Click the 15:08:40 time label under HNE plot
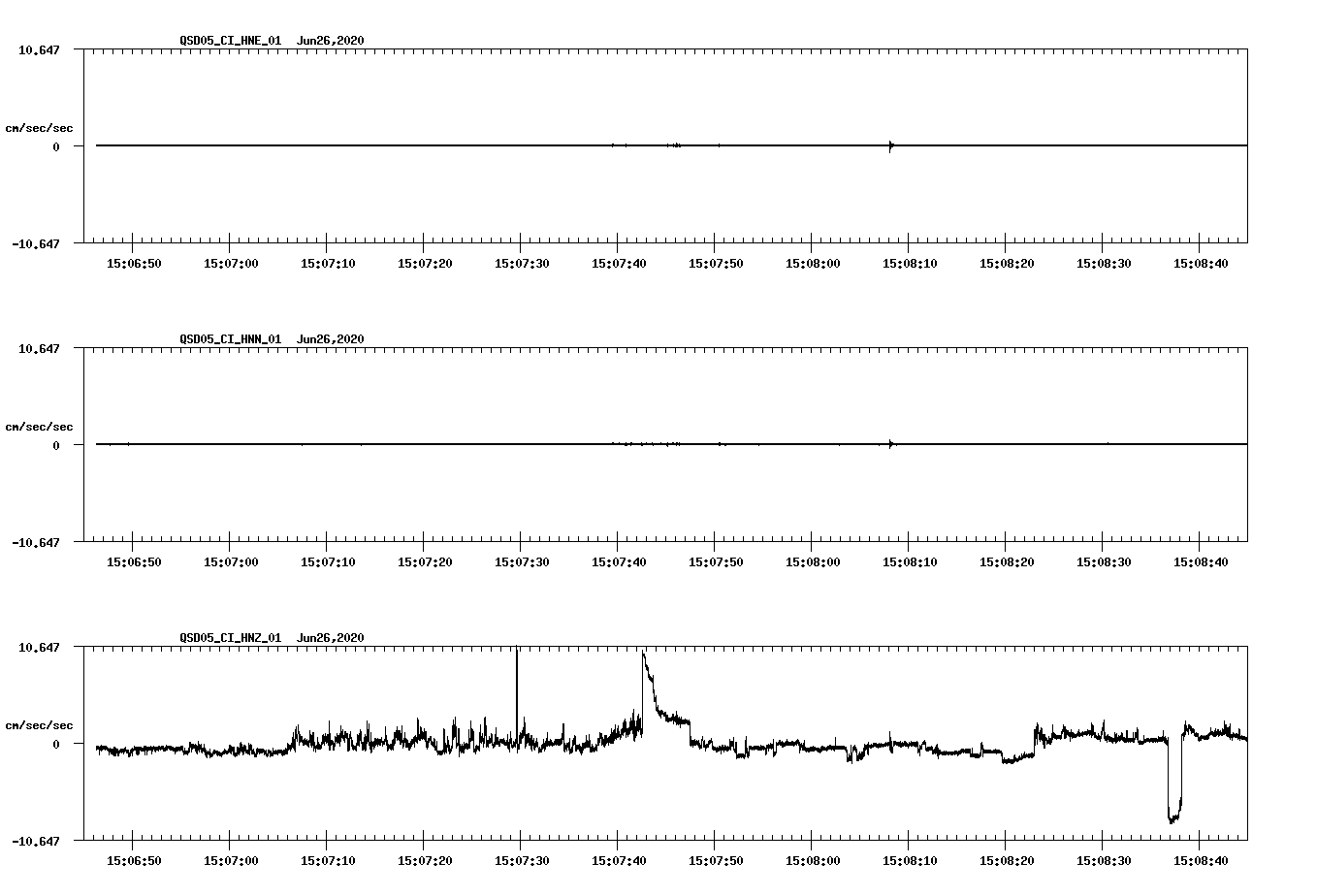 [1201, 263]
